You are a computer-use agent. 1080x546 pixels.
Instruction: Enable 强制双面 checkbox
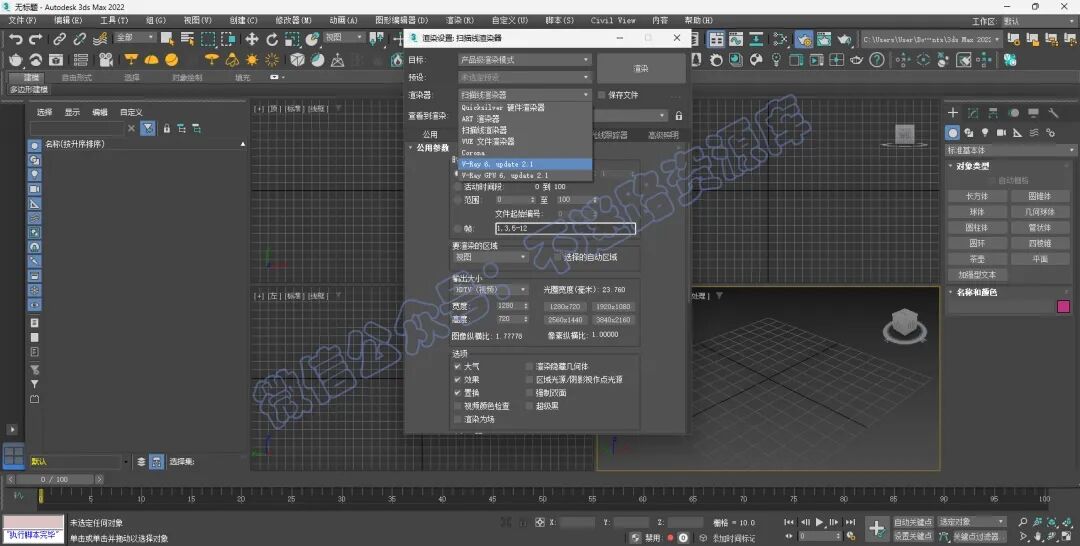coord(530,393)
